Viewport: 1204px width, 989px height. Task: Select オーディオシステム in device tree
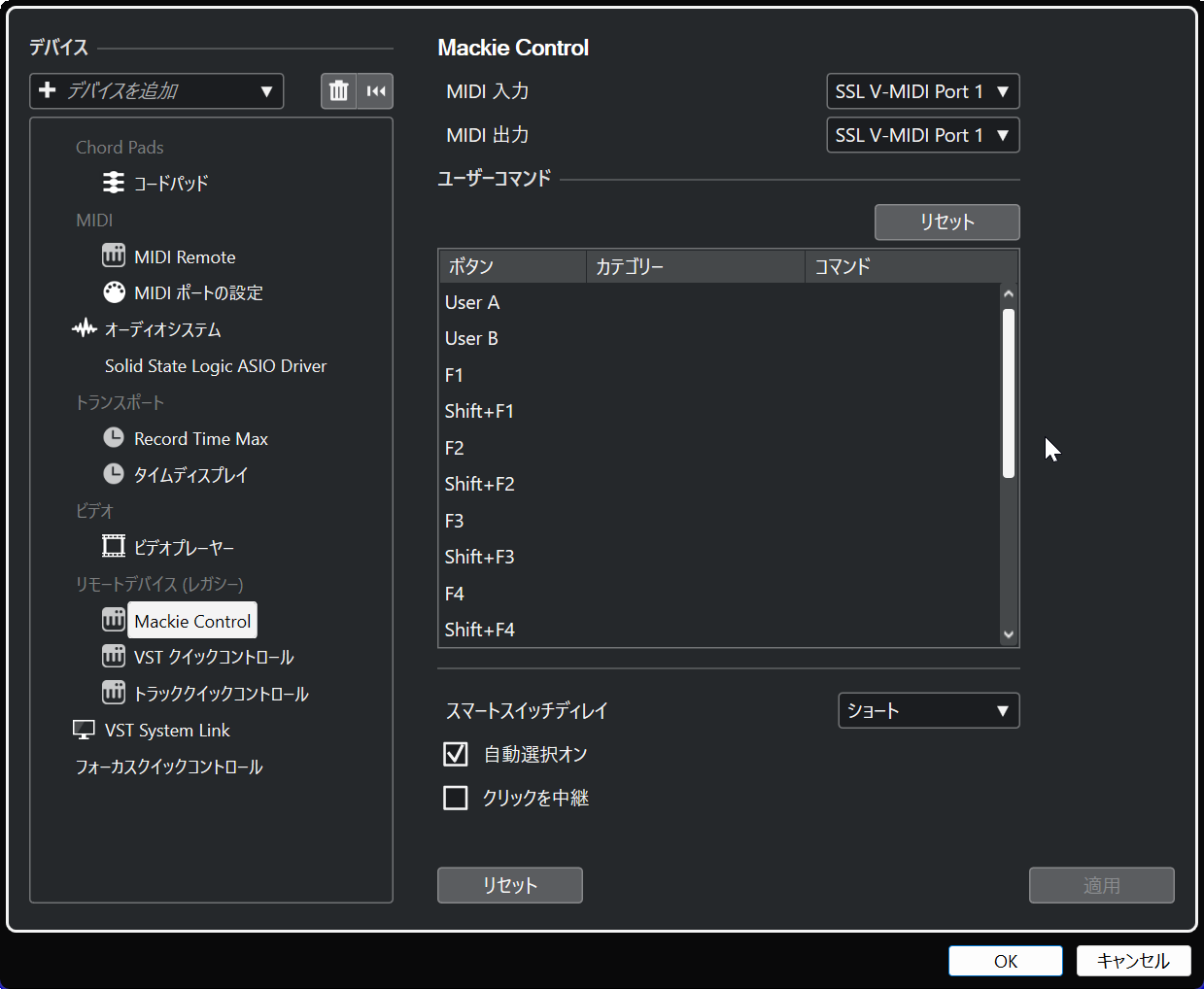click(x=163, y=329)
